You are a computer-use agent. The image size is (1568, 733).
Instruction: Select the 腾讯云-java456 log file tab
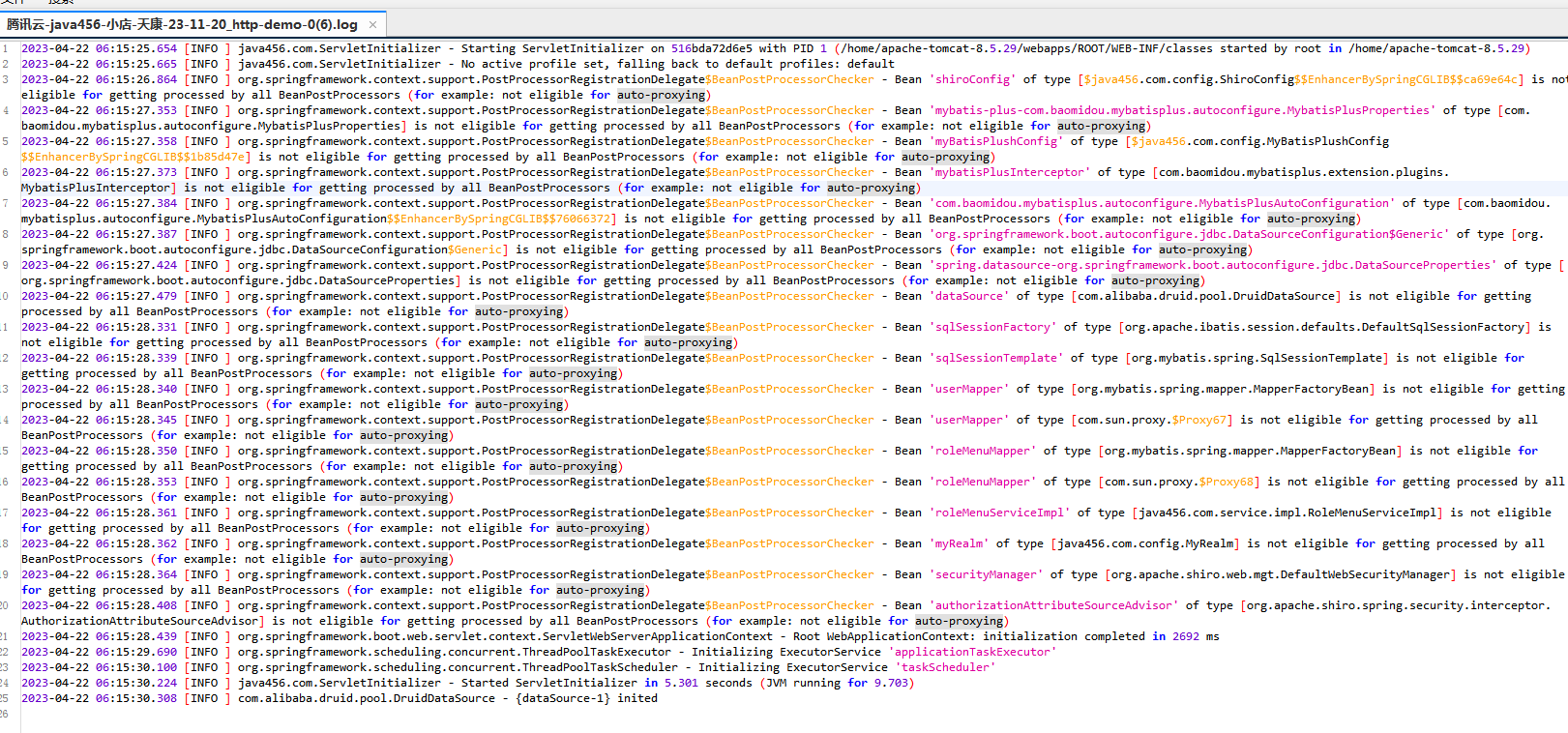(x=182, y=24)
